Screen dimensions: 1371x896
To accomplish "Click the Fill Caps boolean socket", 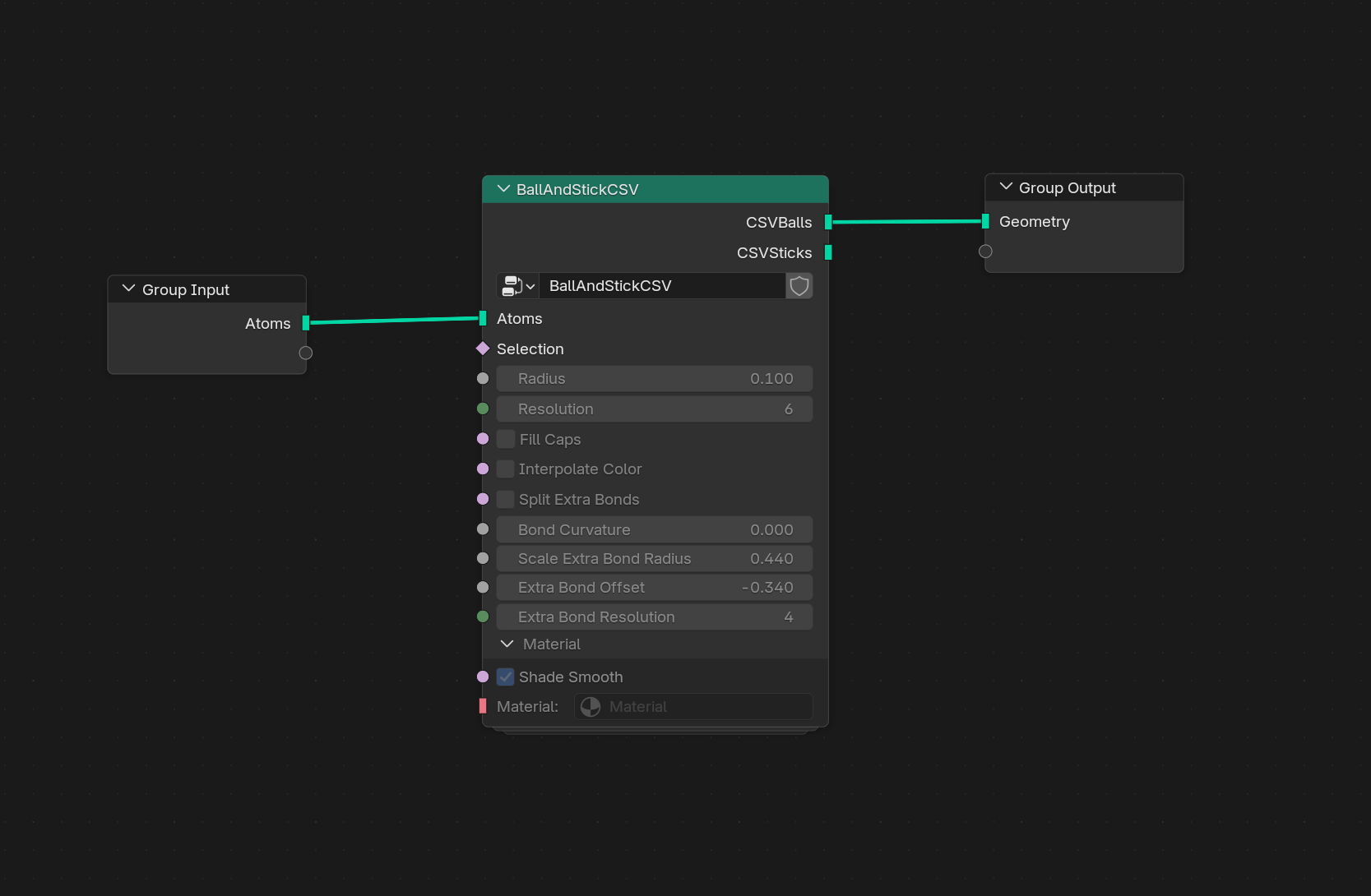I will 483,439.
